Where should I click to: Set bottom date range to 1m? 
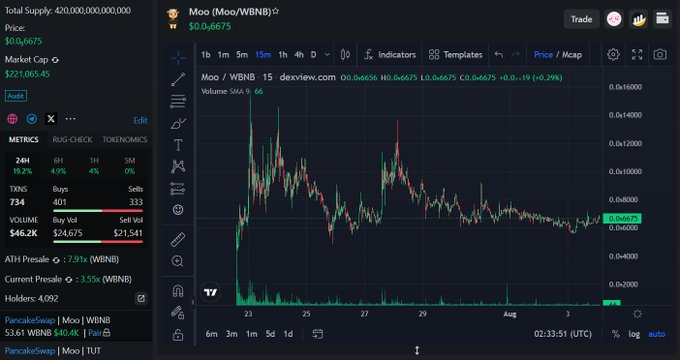[x=252, y=334]
